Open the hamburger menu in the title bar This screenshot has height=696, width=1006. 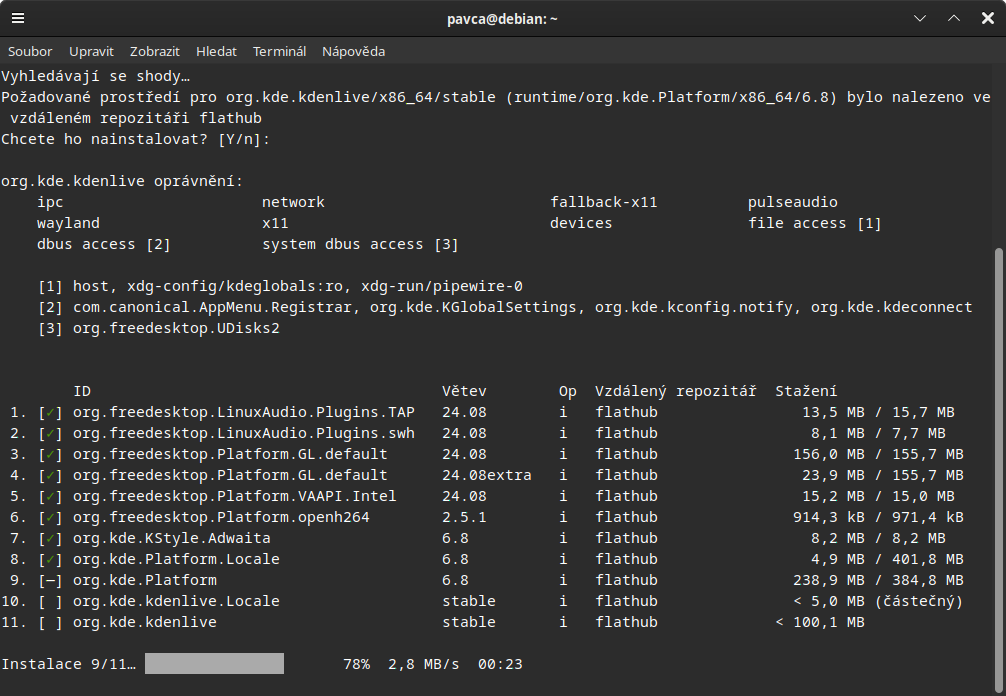pyautogui.click(x=19, y=19)
